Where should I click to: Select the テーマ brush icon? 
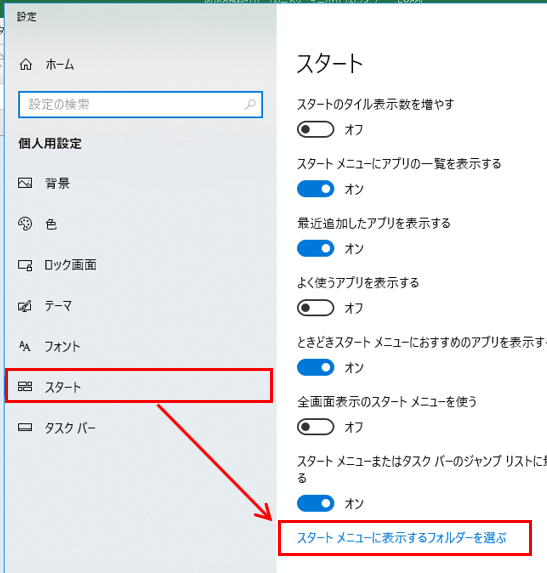tap(25, 306)
